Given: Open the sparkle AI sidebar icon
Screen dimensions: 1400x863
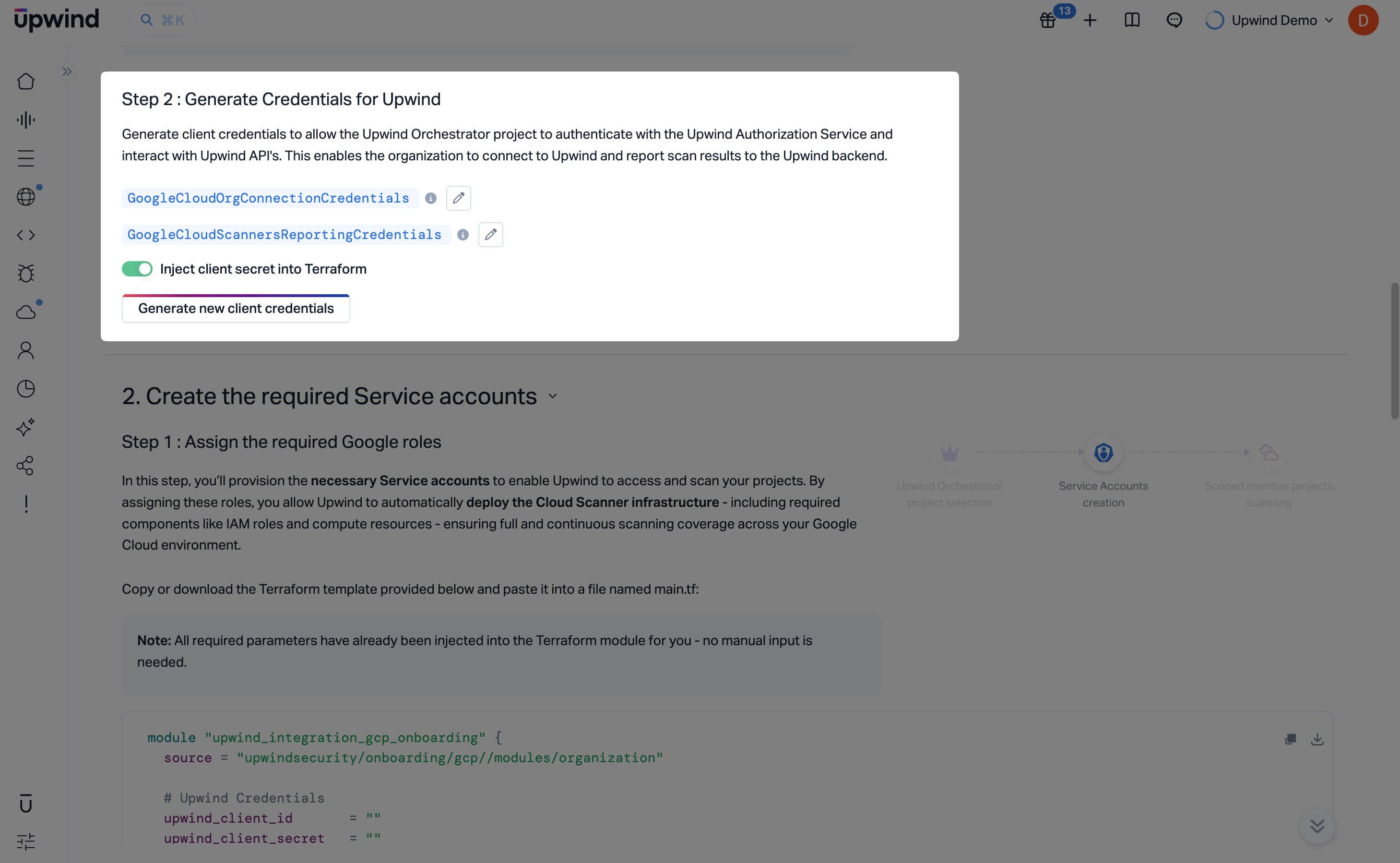Looking at the screenshot, I should (26, 427).
